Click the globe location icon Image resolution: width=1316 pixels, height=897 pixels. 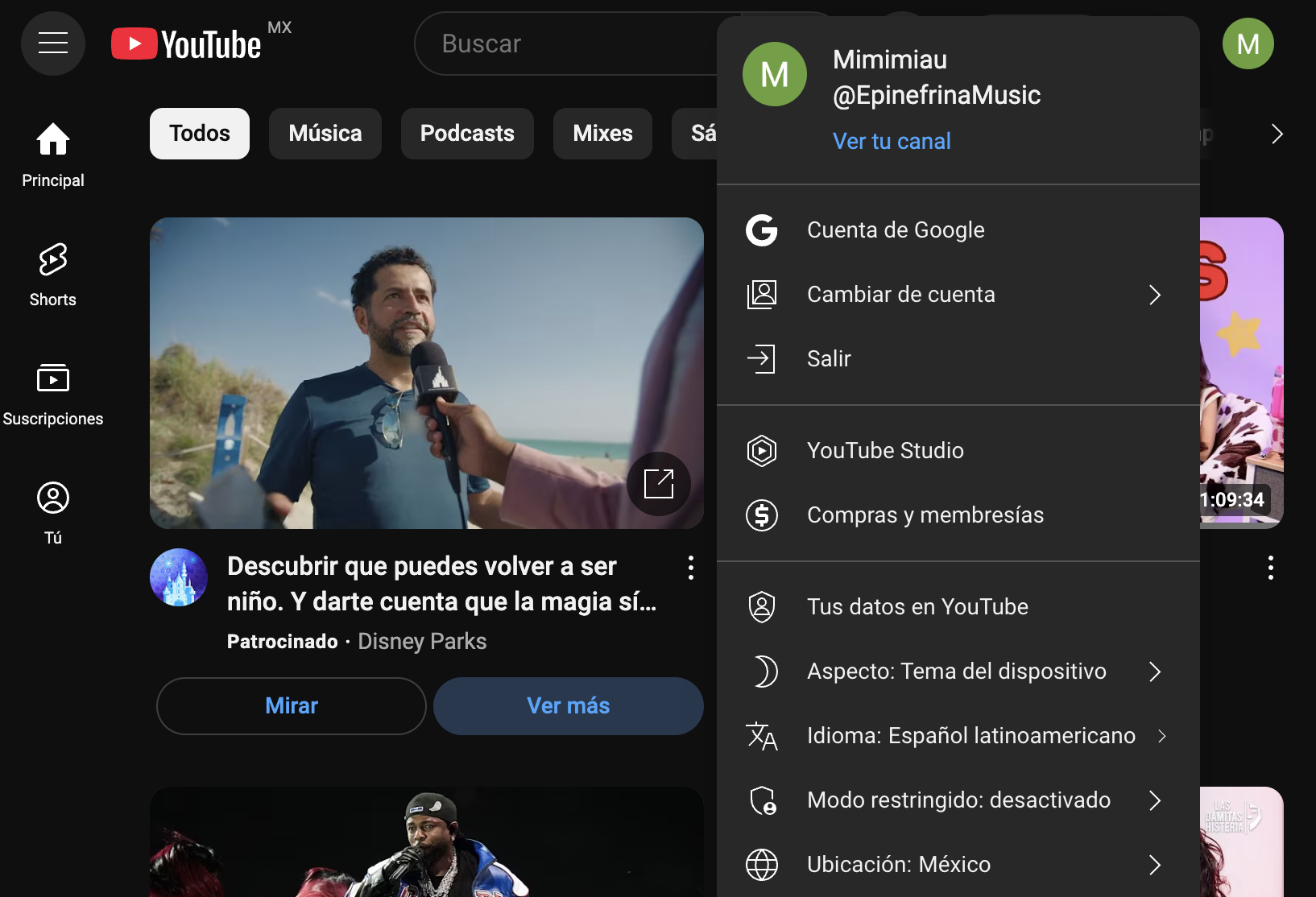762,865
